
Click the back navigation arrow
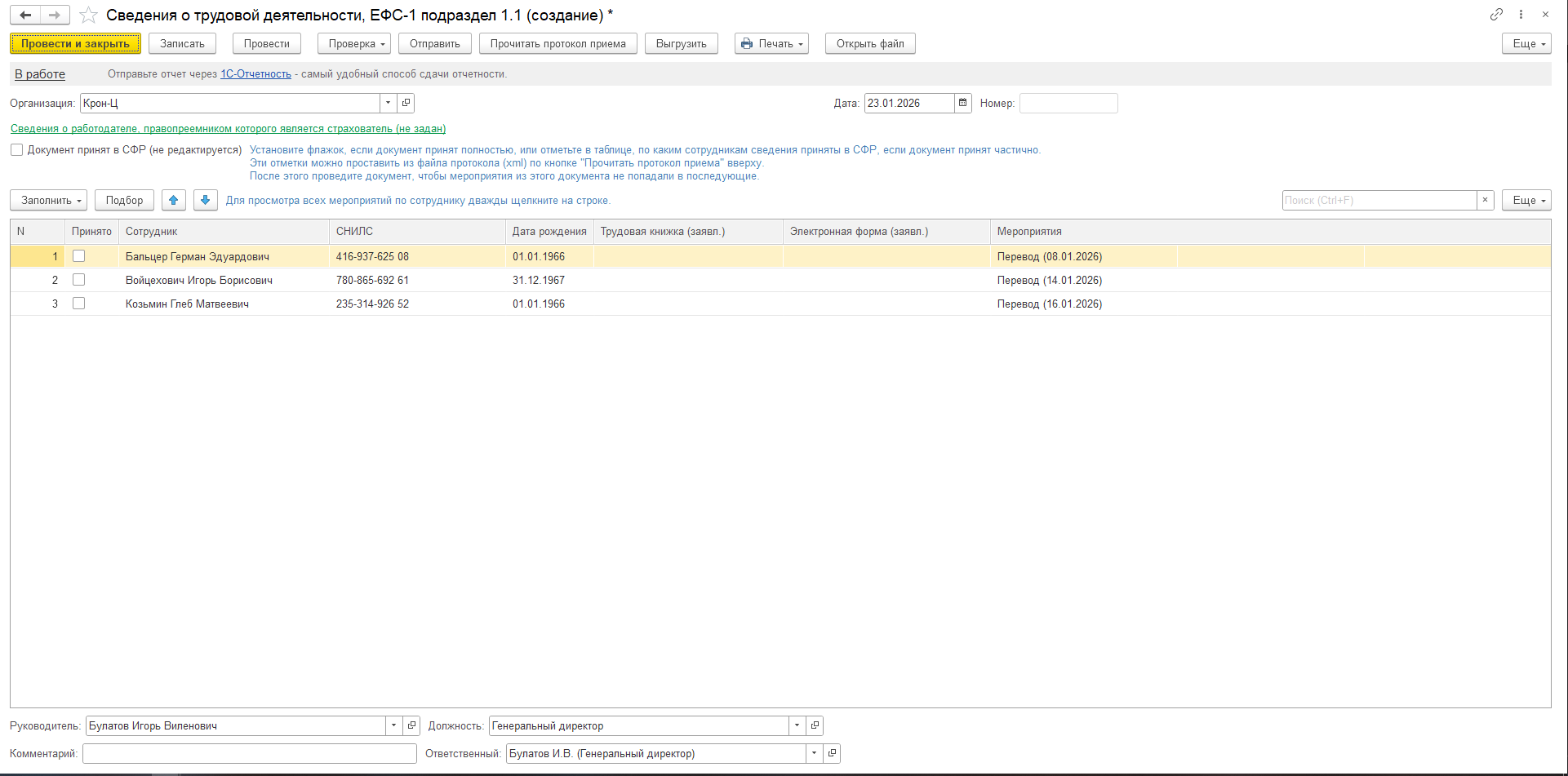[25, 16]
